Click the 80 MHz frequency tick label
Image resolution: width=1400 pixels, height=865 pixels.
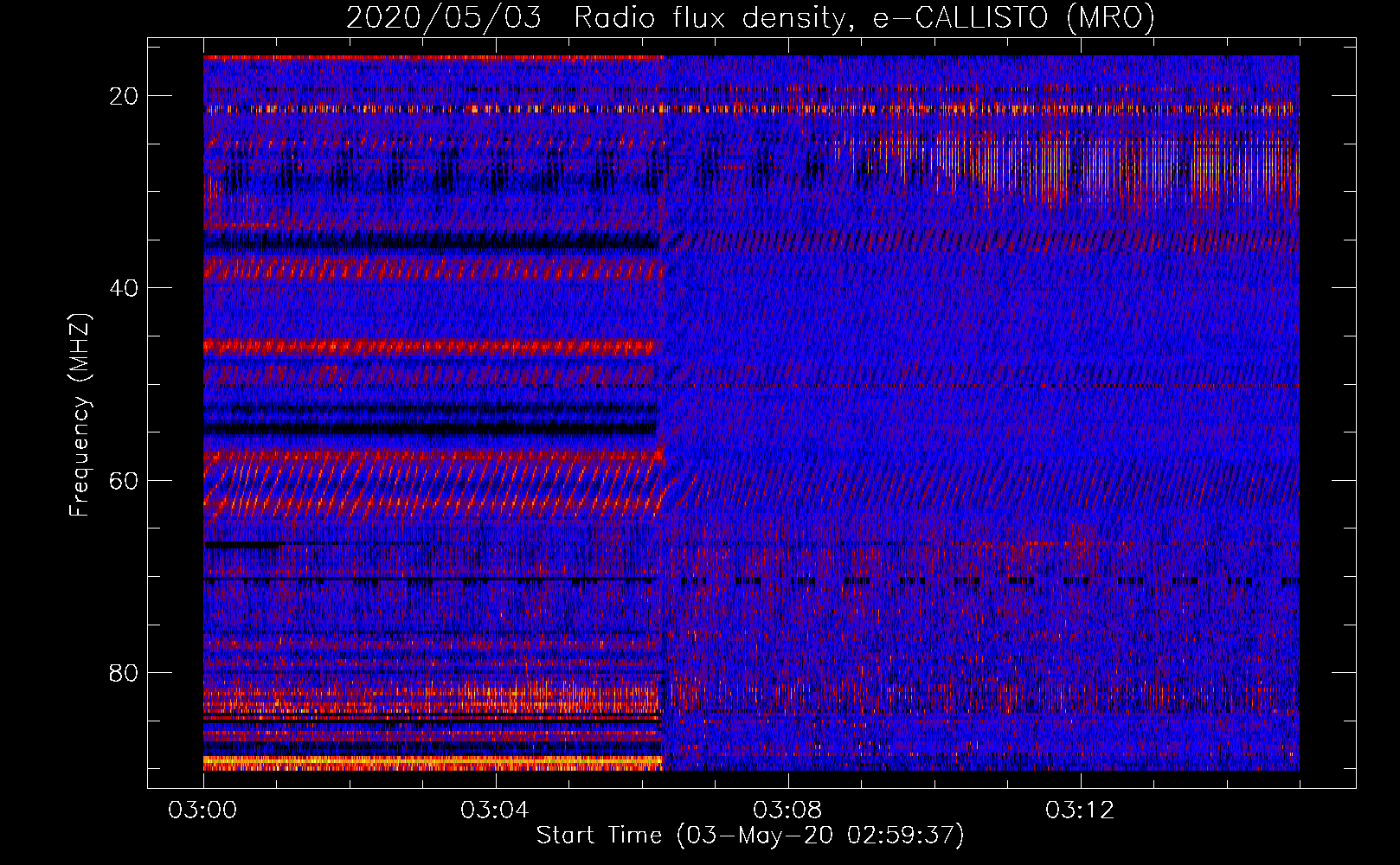click(124, 672)
